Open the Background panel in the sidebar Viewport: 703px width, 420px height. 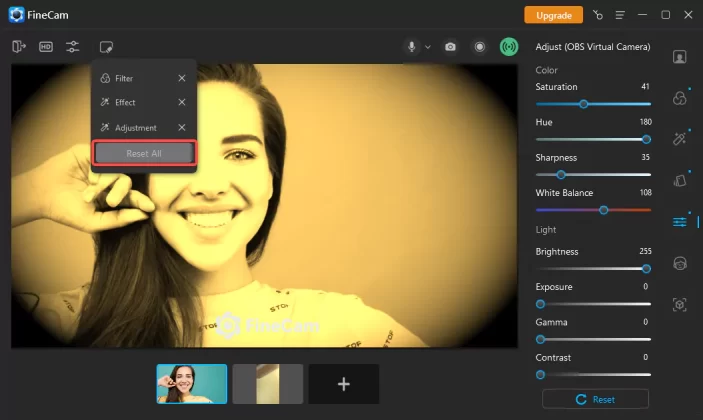[x=680, y=57]
